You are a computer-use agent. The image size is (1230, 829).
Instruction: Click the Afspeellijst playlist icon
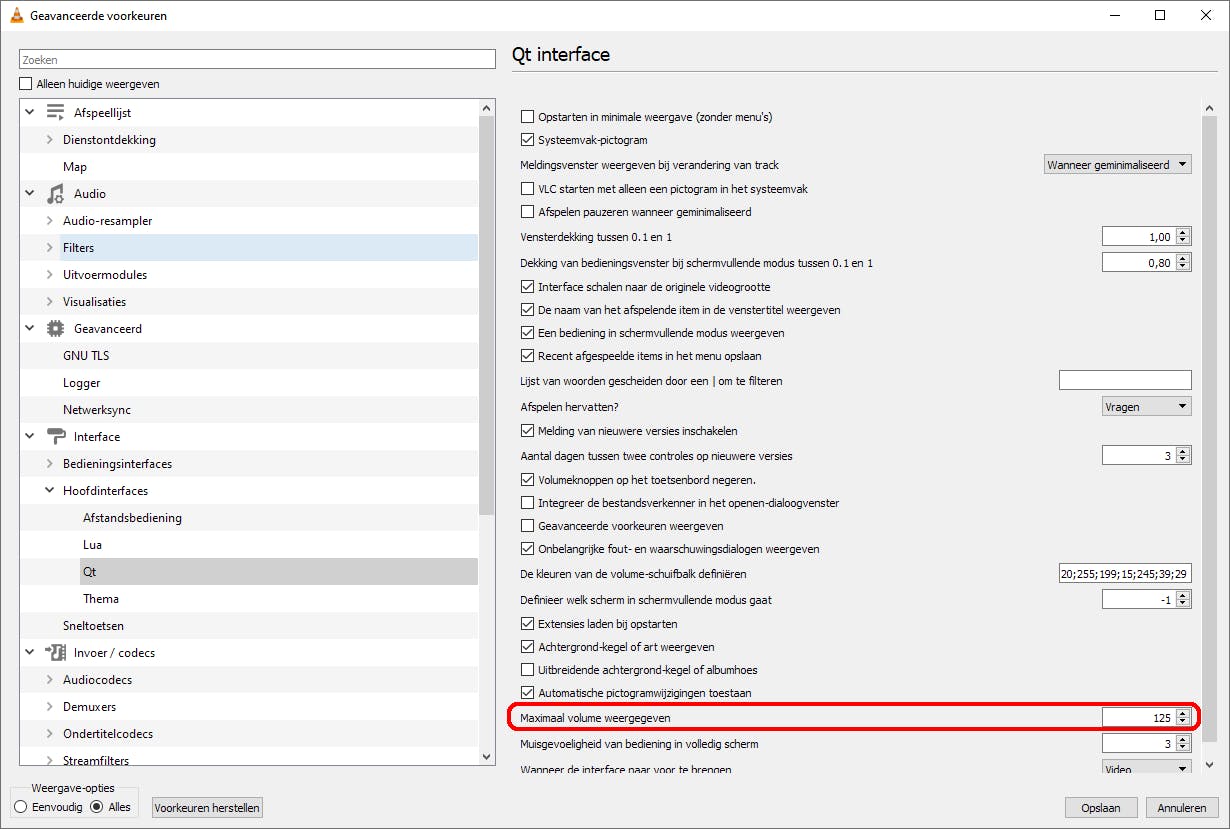55,113
